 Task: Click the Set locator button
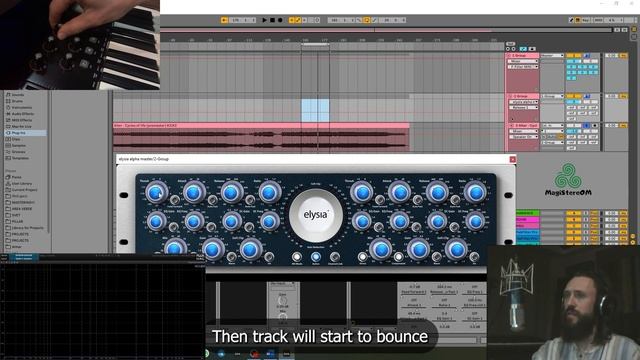510,44
